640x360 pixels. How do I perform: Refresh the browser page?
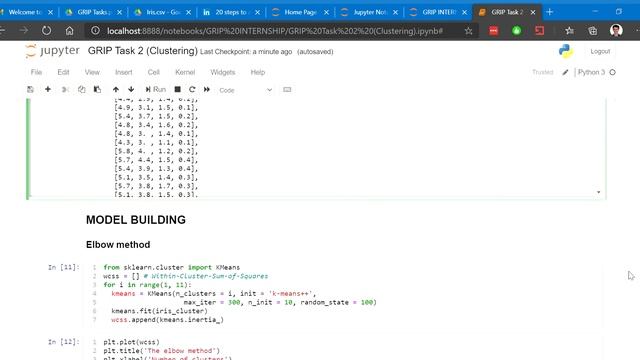pos(47,30)
